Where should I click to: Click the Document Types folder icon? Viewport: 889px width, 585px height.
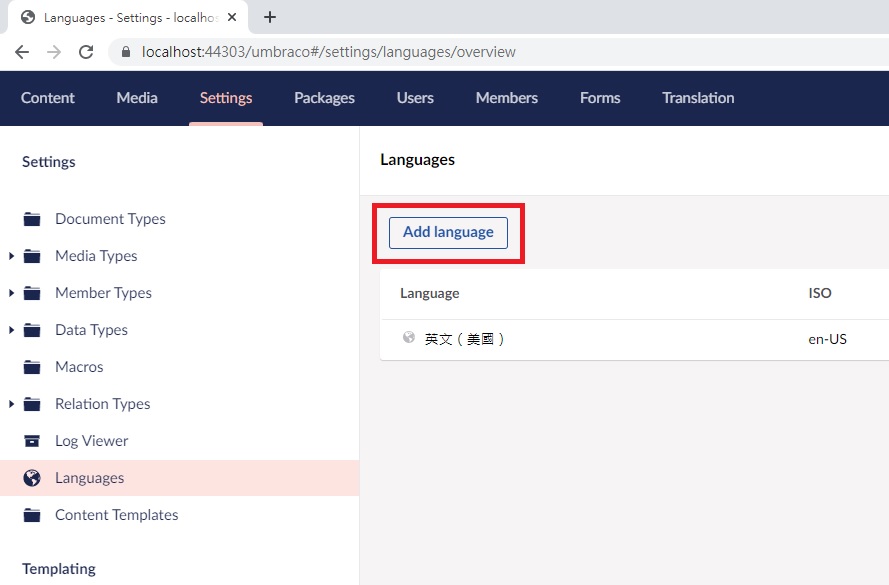point(32,219)
